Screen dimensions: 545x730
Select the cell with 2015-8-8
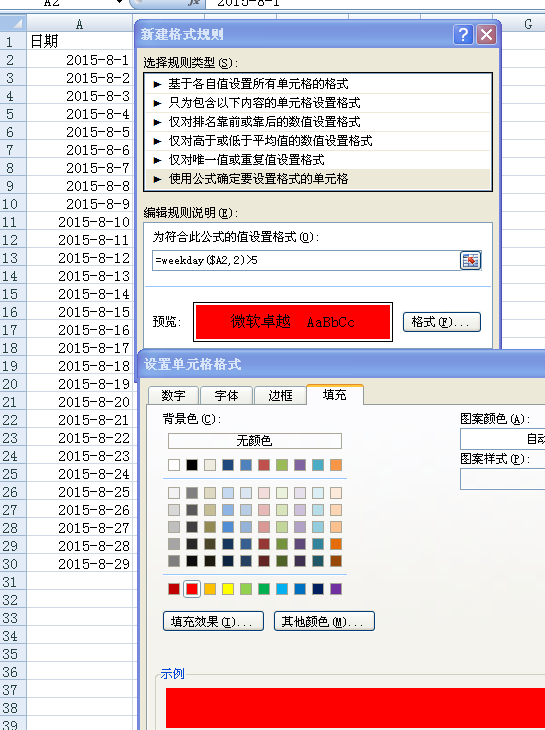pos(80,186)
